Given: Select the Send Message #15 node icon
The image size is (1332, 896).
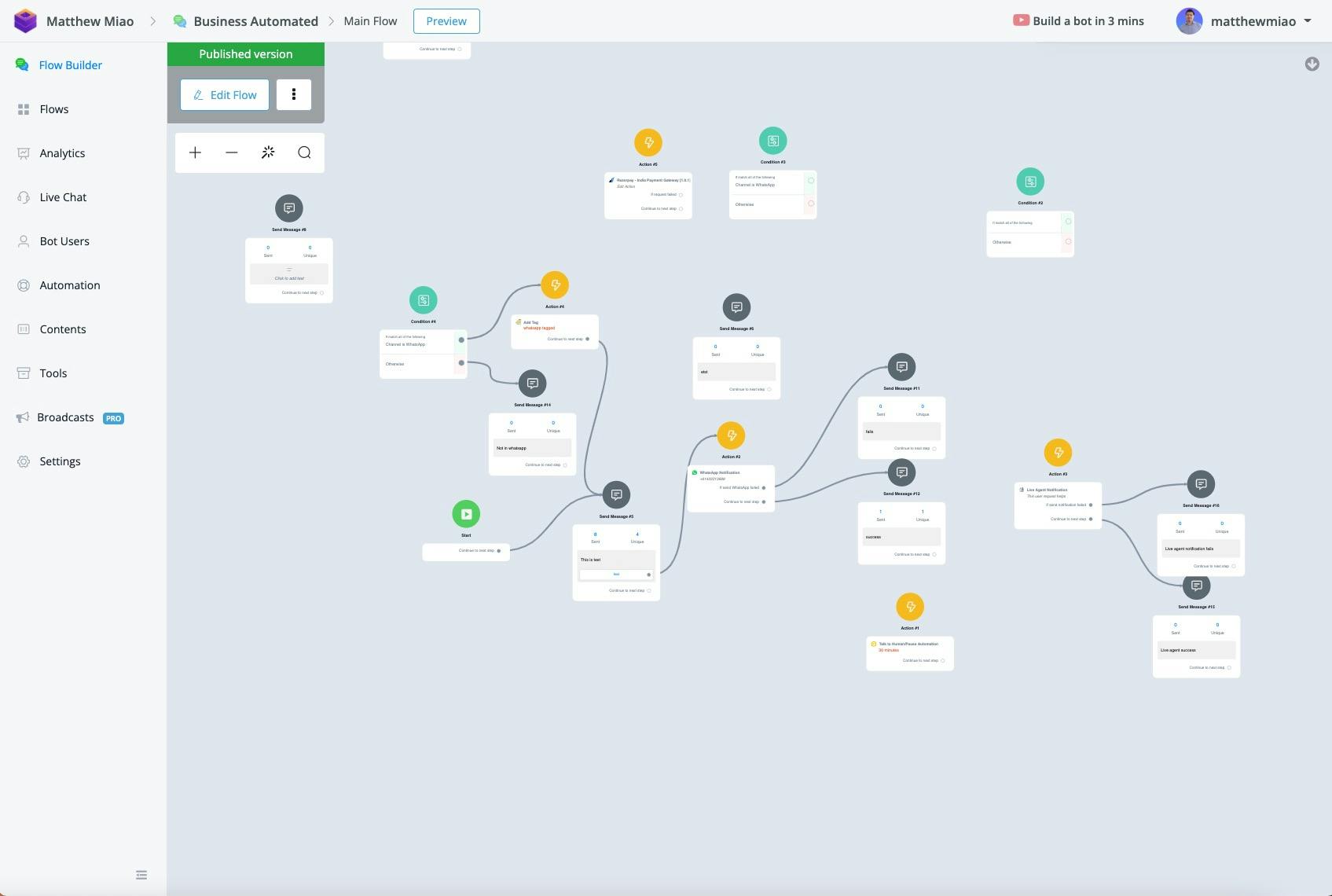Looking at the screenshot, I should pos(1196,586).
